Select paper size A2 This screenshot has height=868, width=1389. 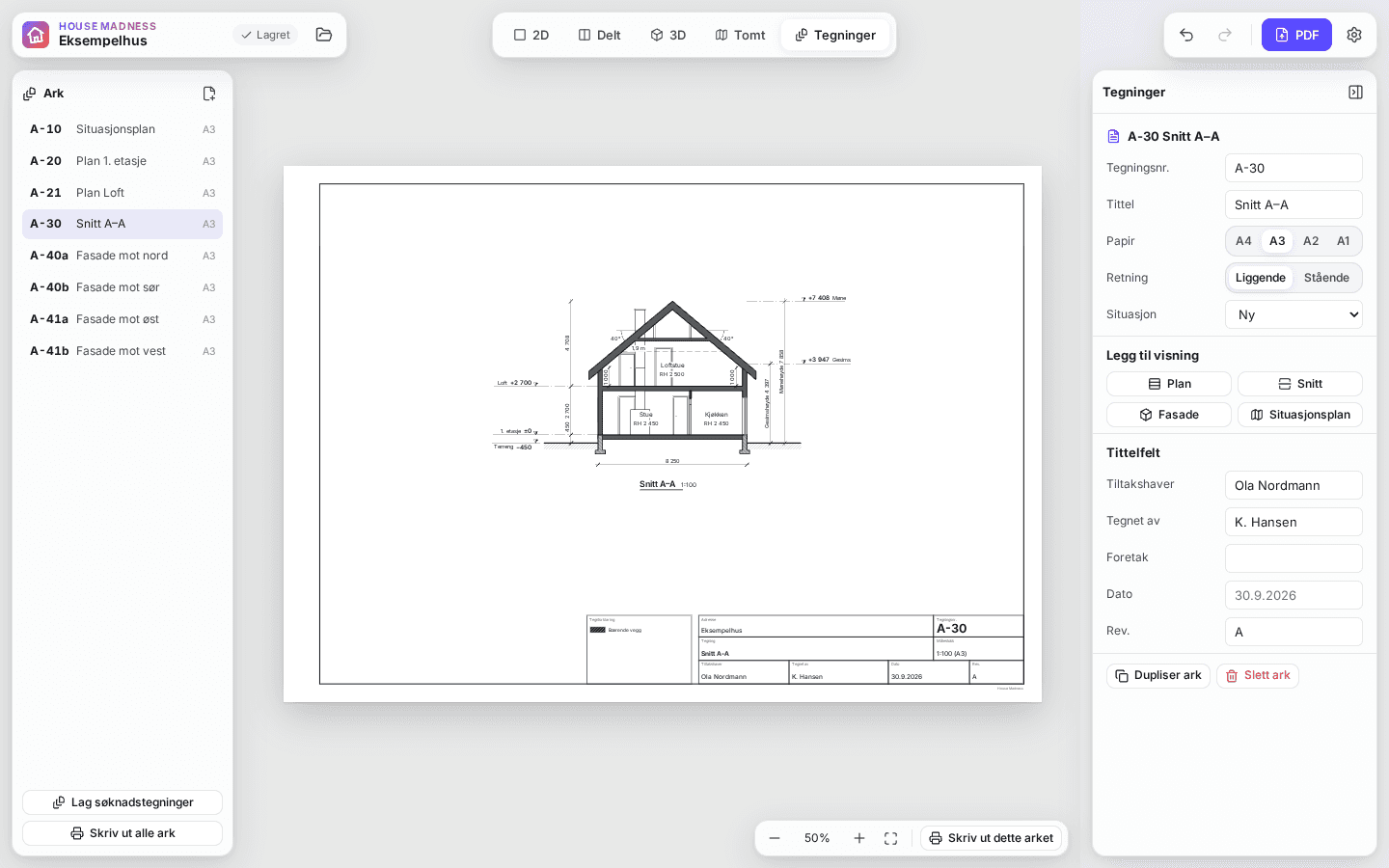pos(1311,241)
